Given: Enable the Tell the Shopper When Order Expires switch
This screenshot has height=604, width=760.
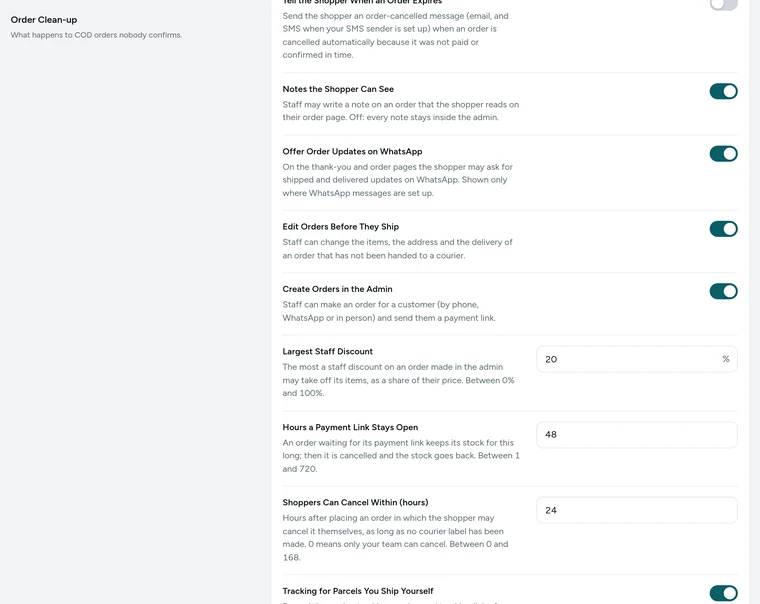Looking at the screenshot, I should [x=723, y=3].
